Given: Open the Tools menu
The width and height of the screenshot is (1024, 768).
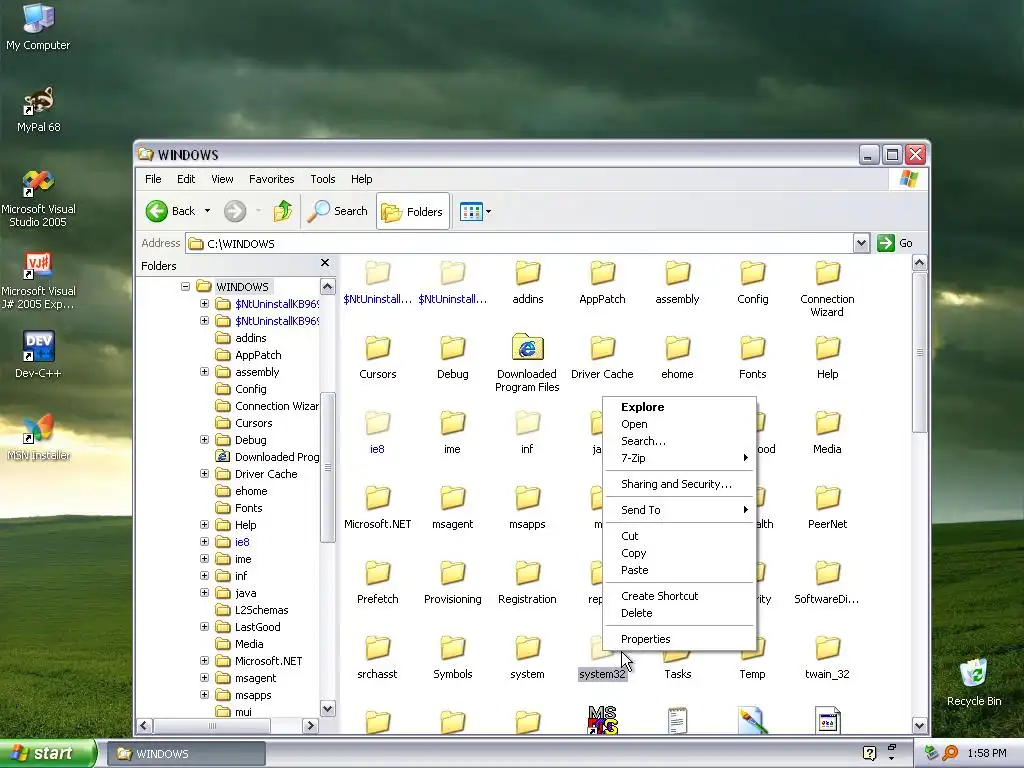Looking at the screenshot, I should point(323,179).
